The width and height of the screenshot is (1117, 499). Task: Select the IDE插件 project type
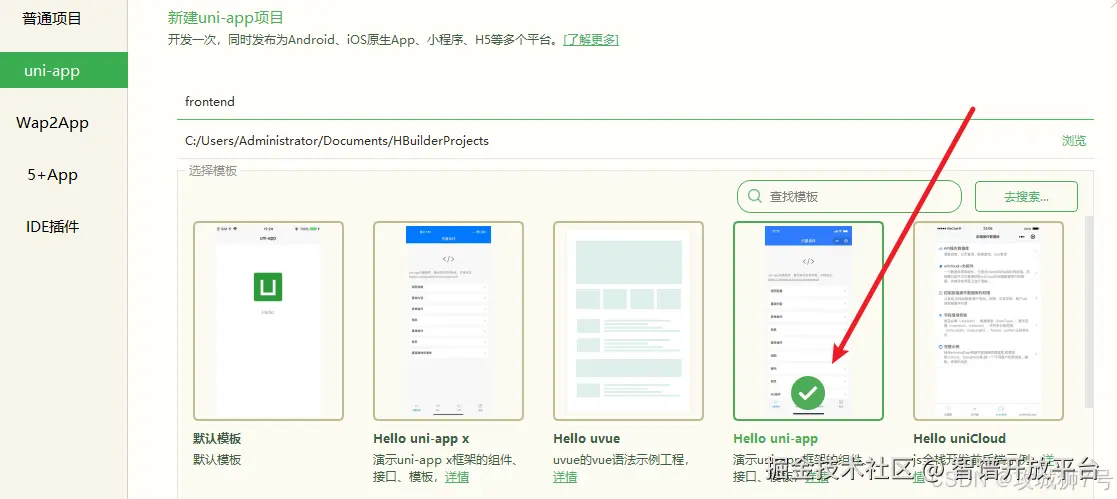pyautogui.click(x=52, y=227)
